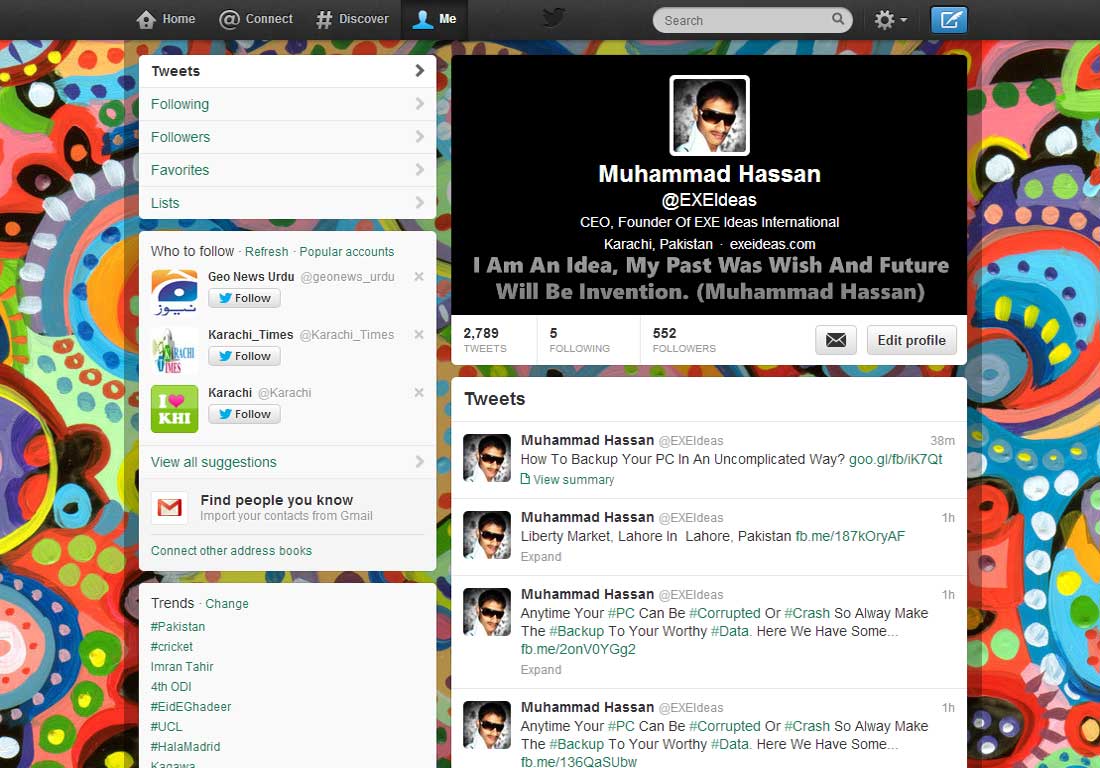The image size is (1100, 768).
Task: Open the settings gear dropdown
Action: 890,20
